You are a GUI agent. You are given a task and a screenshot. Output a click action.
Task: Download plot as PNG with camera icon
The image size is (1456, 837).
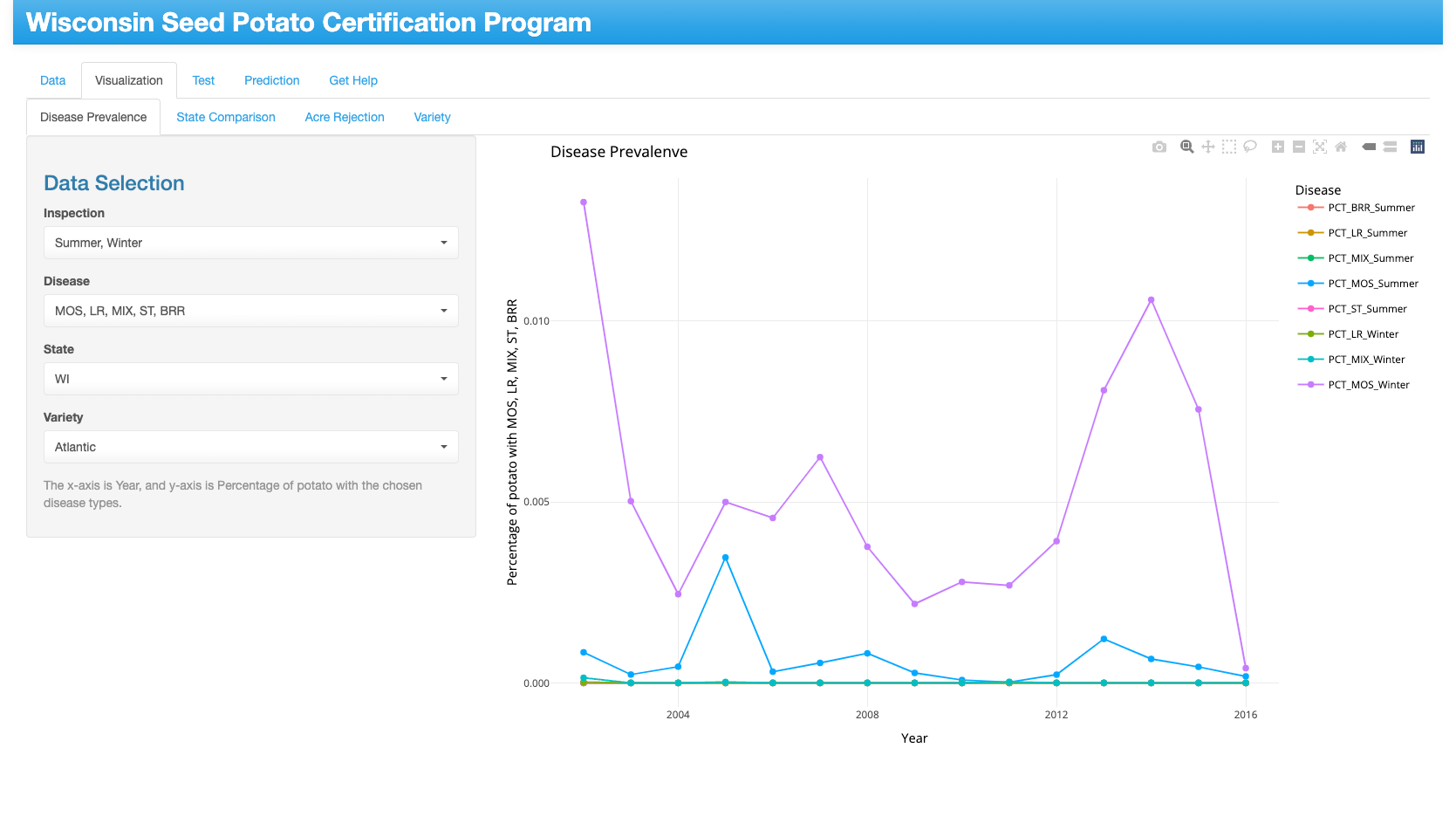[1159, 147]
